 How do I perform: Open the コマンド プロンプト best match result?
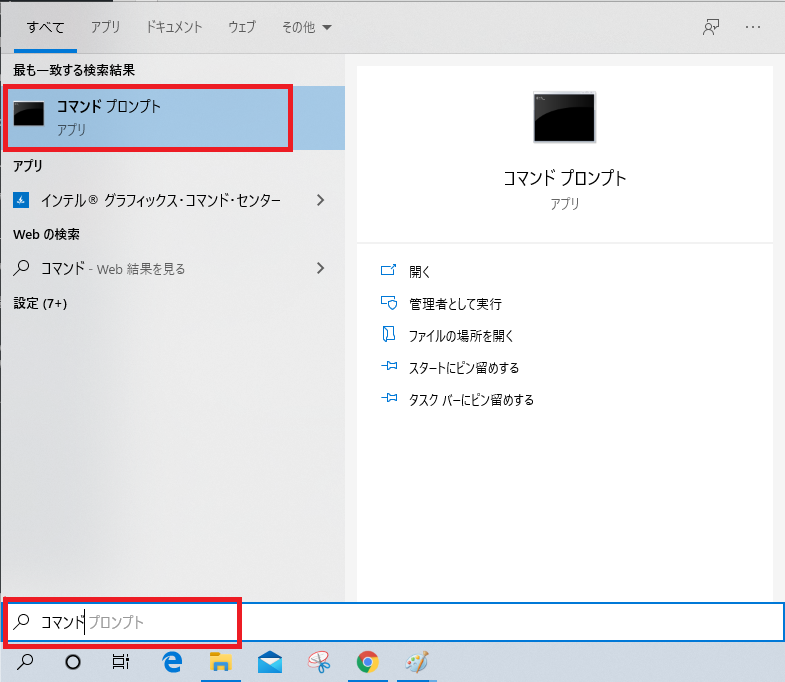[x=173, y=118]
